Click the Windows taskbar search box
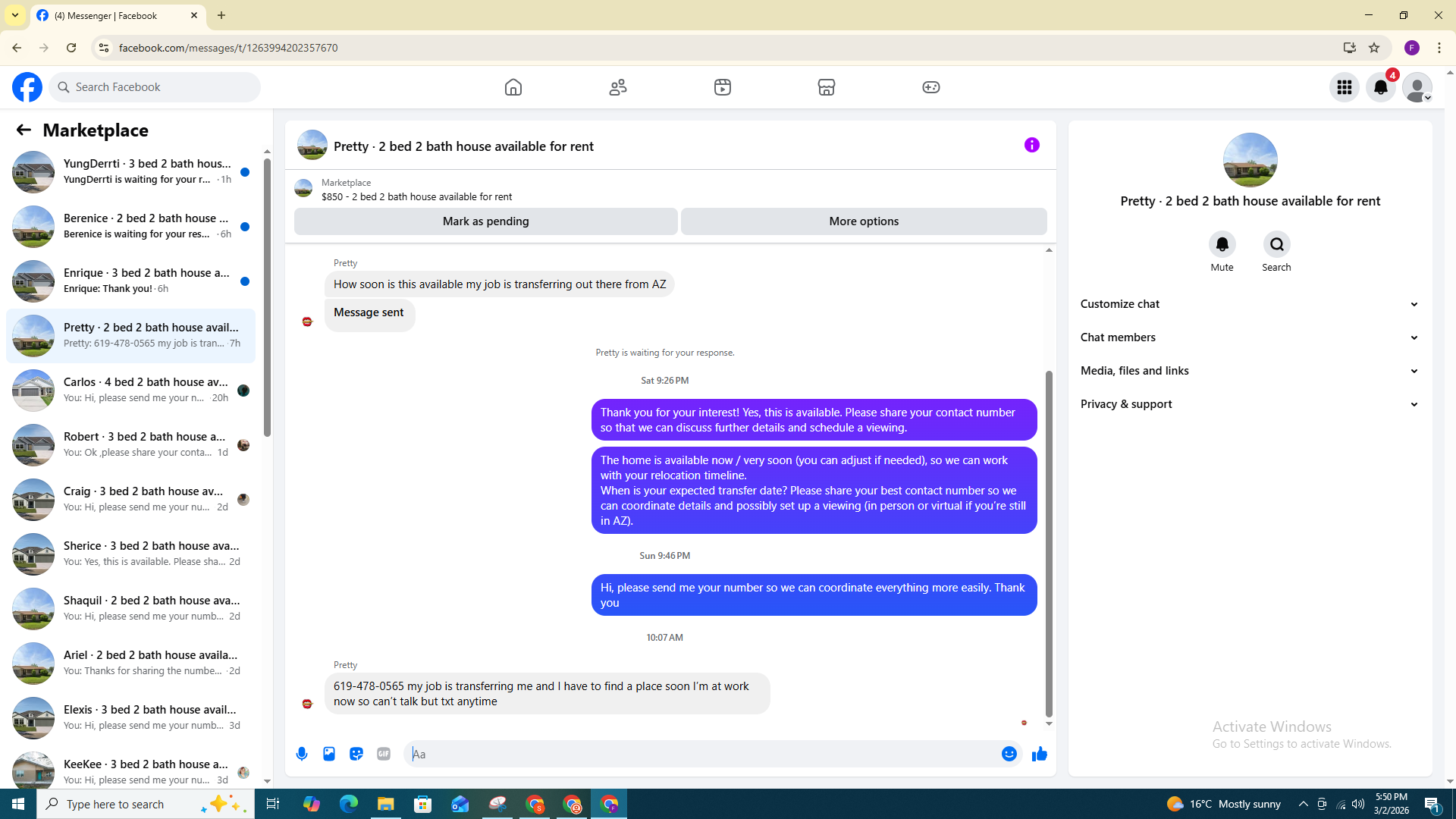Viewport: 1456px width, 819px height. tap(146, 804)
